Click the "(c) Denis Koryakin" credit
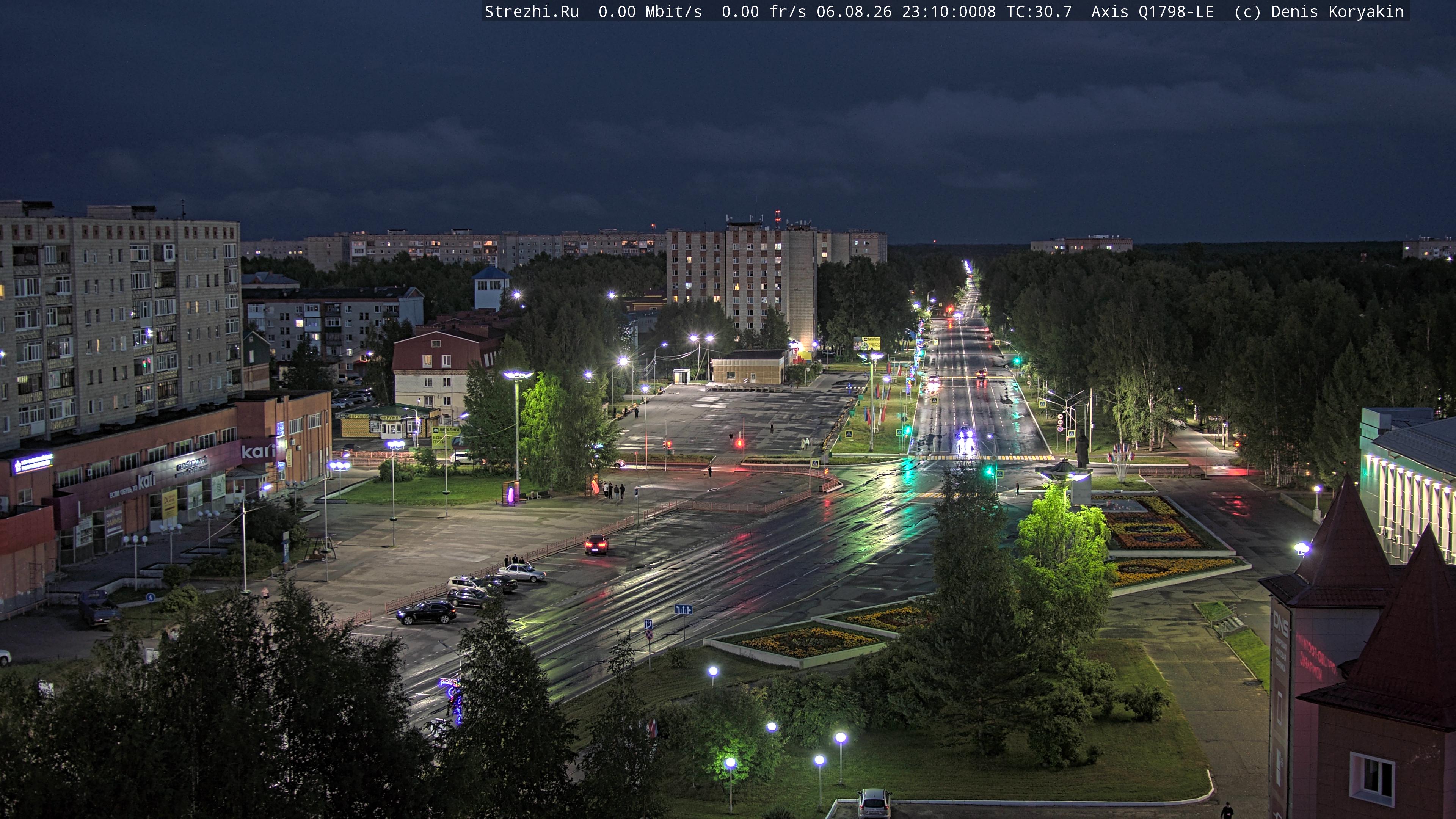 pyautogui.click(x=1319, y=12)
